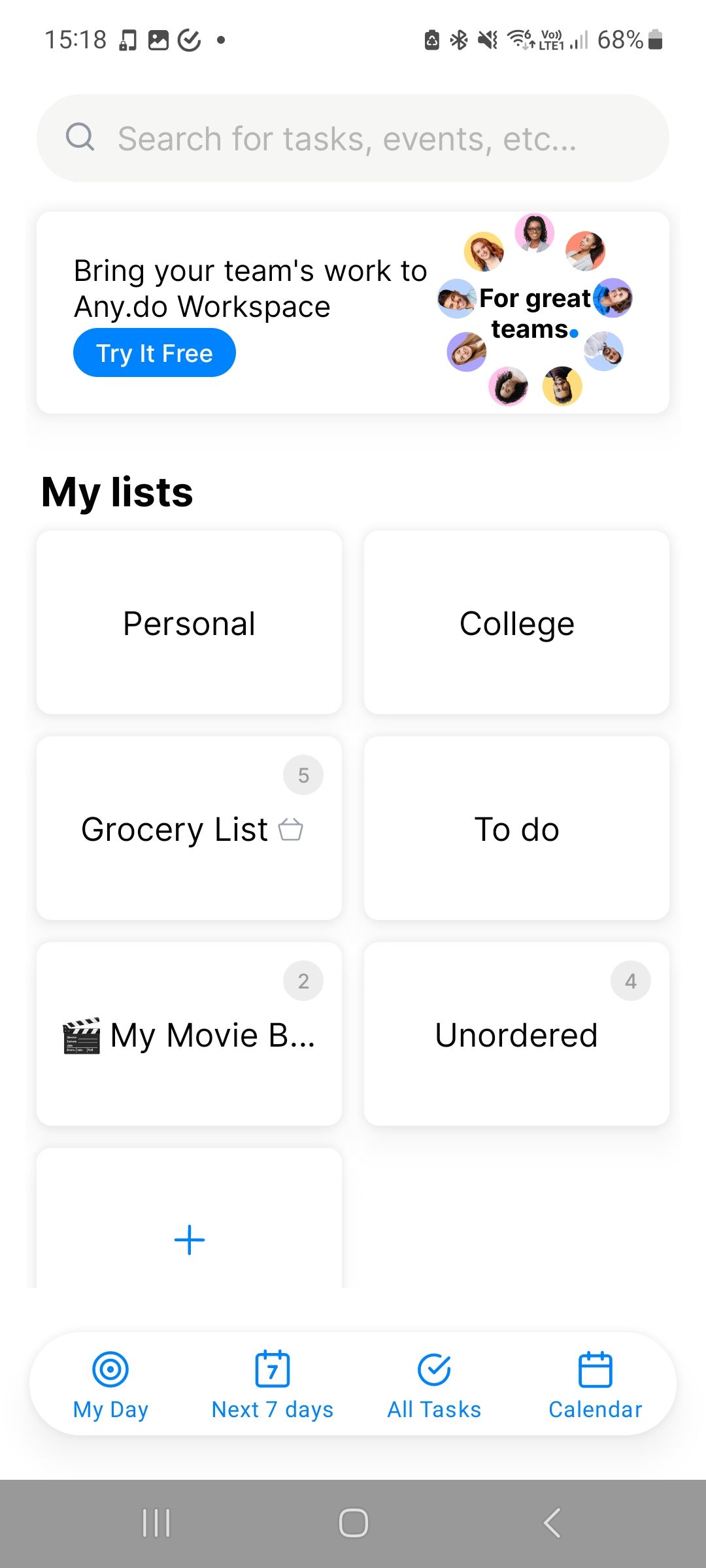Open the Unordered list
706x1568 pixels.
click(516, 1035)
